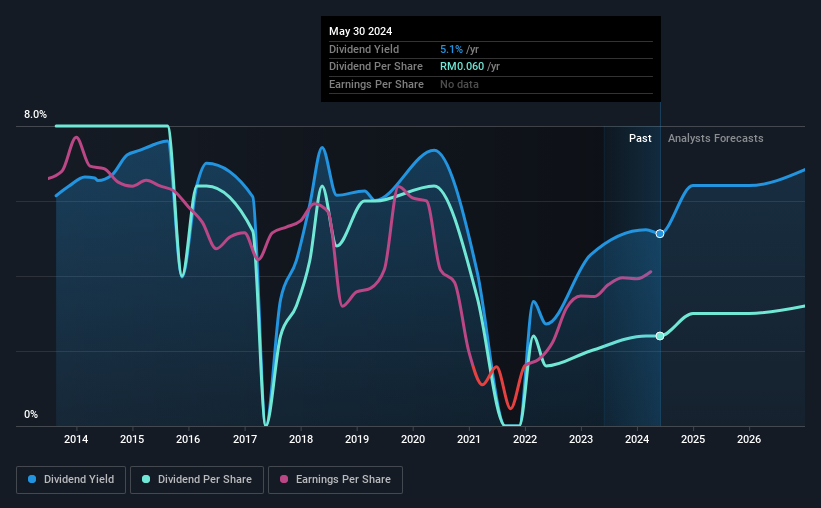Click the 2021 x-axis label

tap(469, 439)
